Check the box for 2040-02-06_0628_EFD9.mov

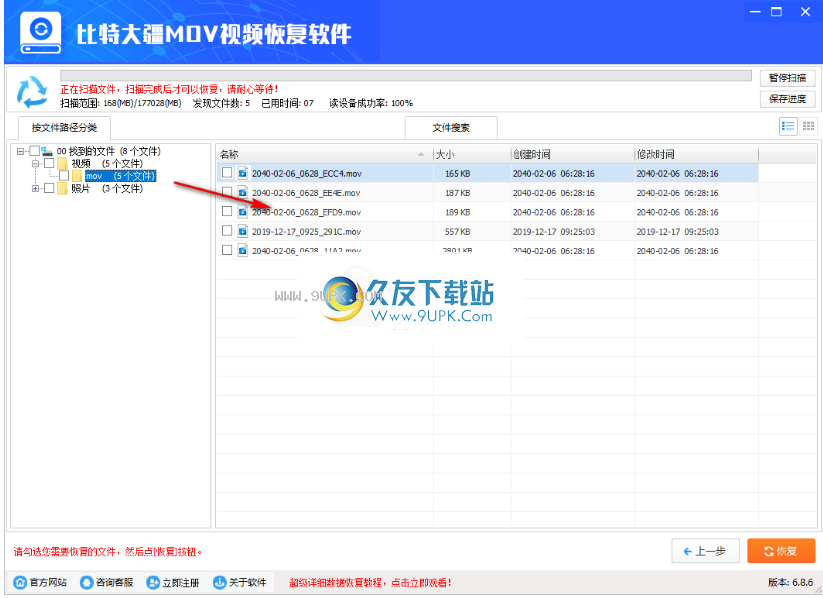point(227,211)
